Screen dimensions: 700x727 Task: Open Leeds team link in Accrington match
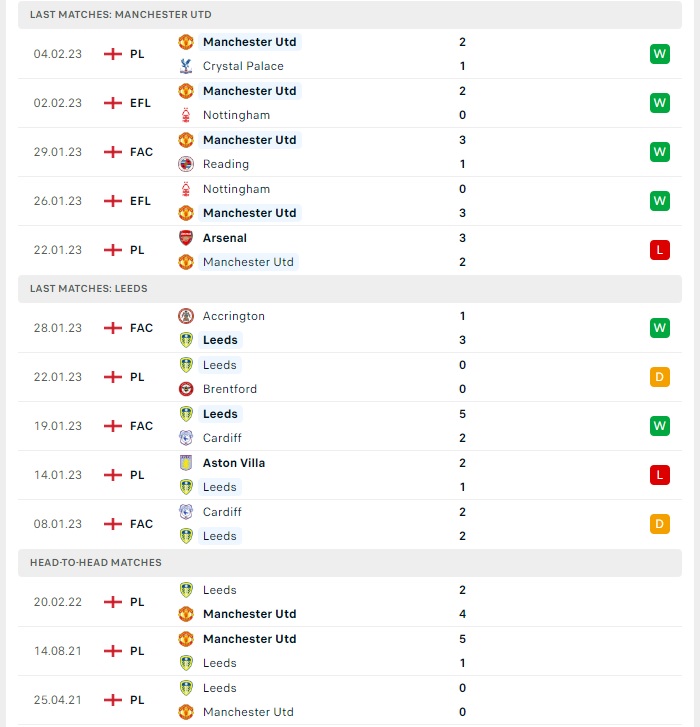(220, 340)
